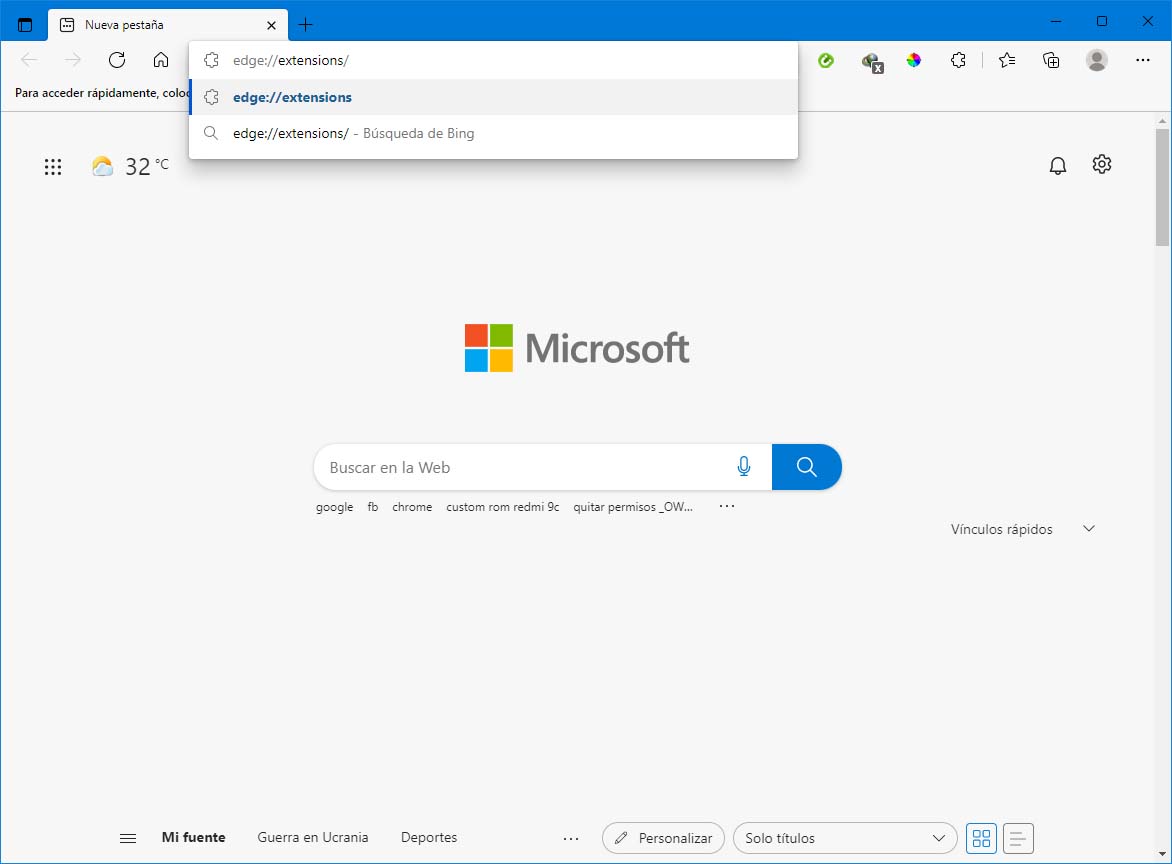Select custom rom redmi 9c search
Screen dimensions: 1172x864
point(502,507)
